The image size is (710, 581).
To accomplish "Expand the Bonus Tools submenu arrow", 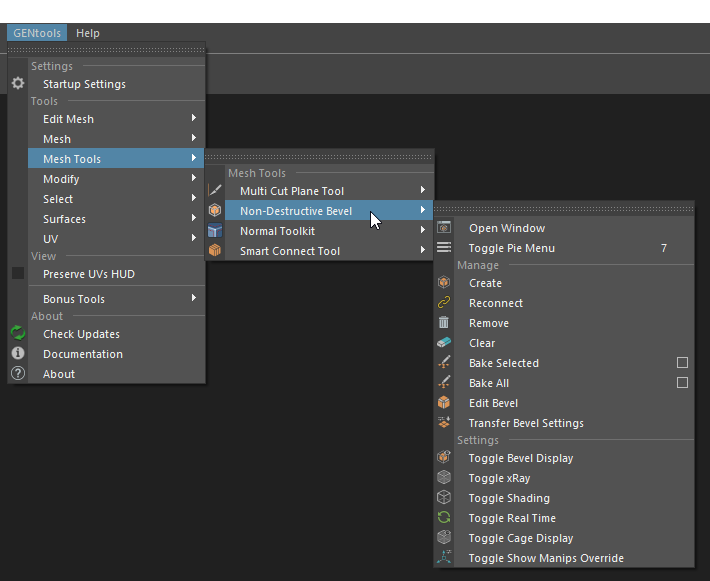I will pos(194,298).
